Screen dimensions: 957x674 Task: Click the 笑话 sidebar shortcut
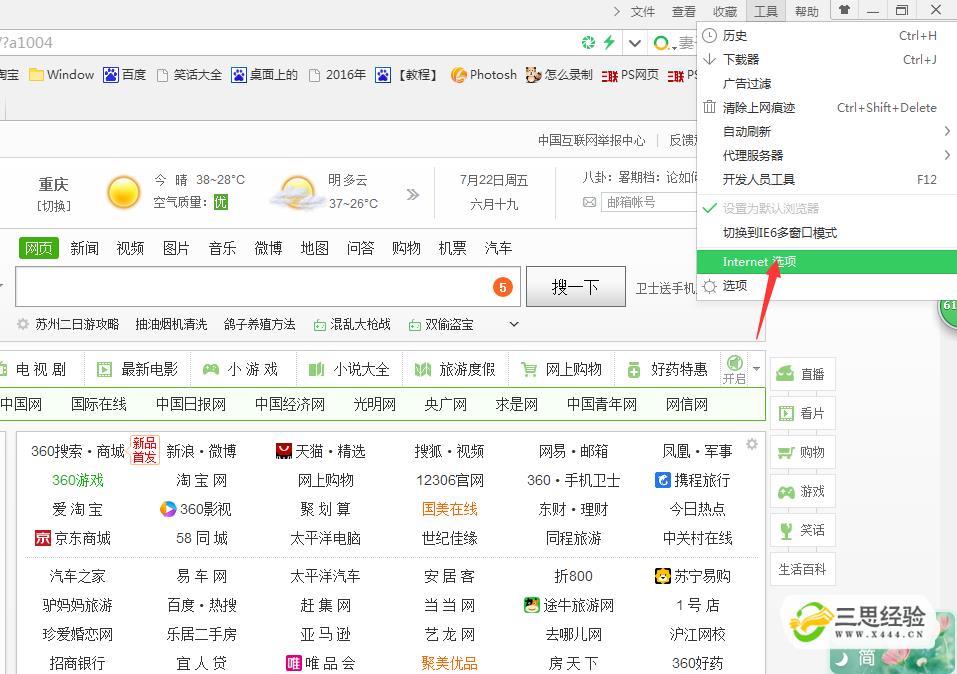802,530
